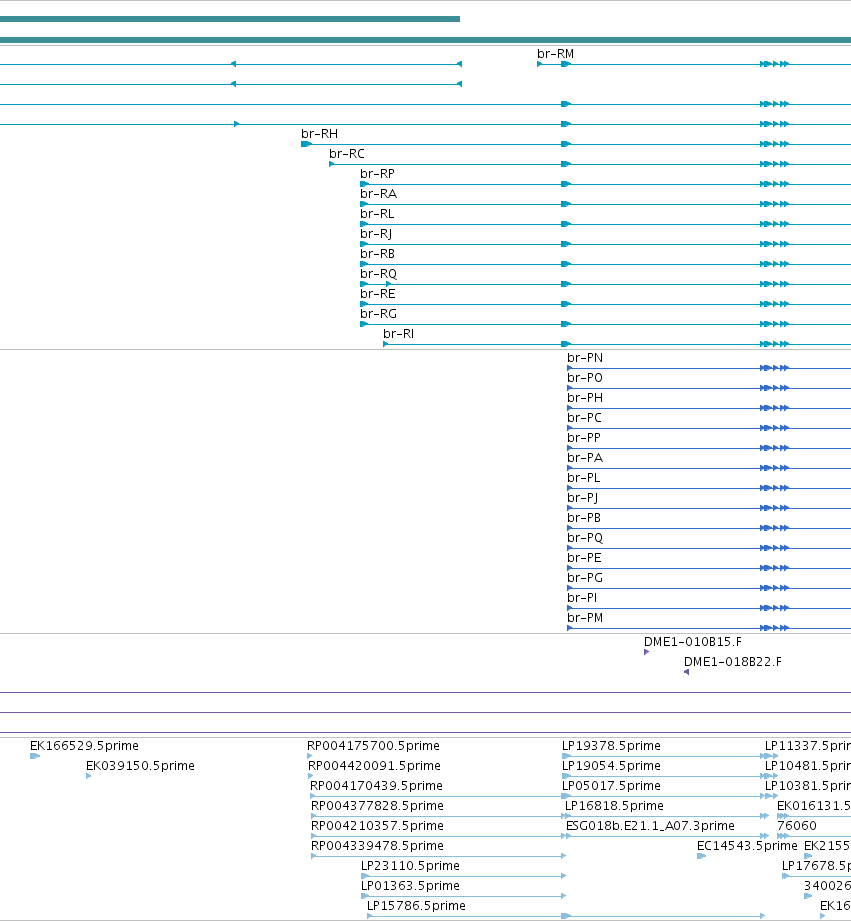
Task: Click the br-PQ protein label
Action: [585, 538]
